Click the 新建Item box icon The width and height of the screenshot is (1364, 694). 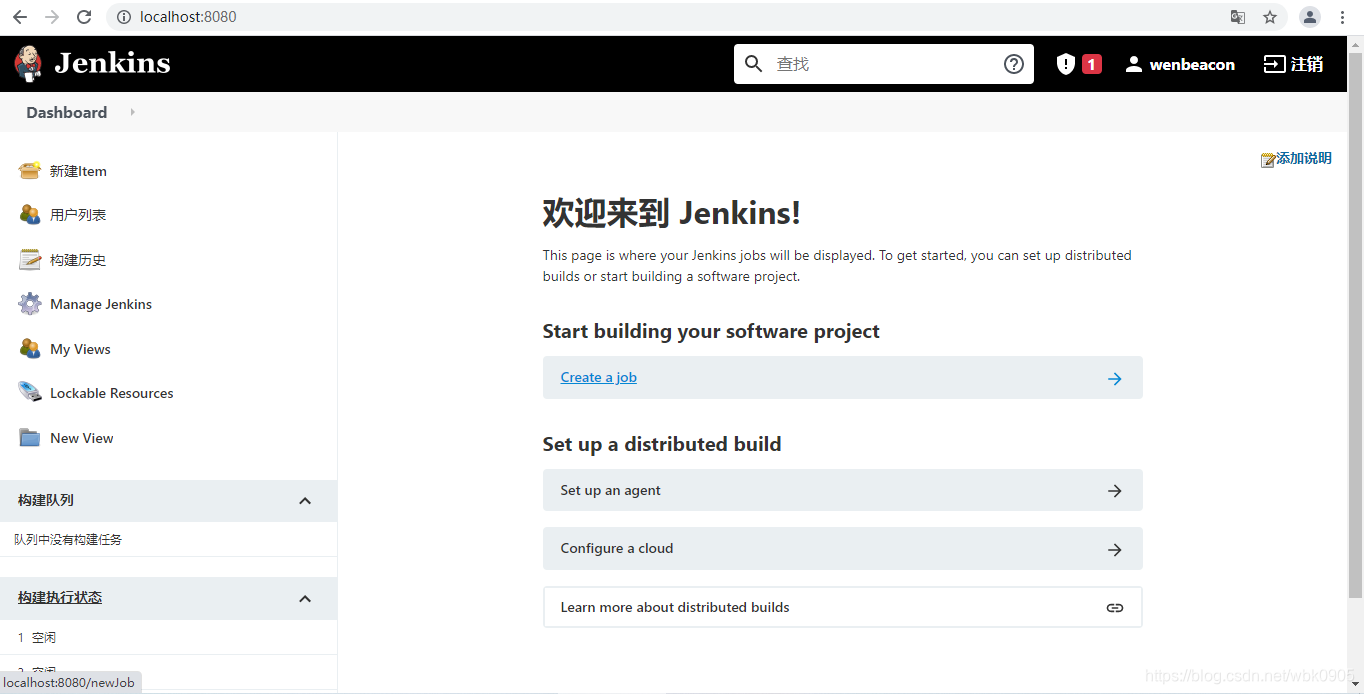(x=30, y=171)
